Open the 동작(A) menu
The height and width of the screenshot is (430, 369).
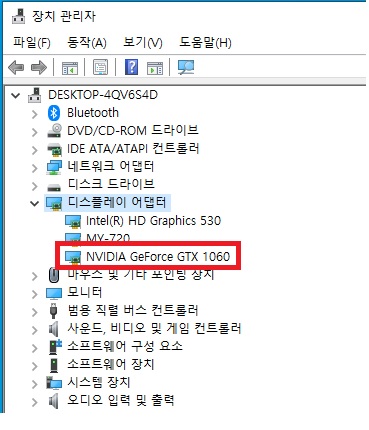pos(87,43)
